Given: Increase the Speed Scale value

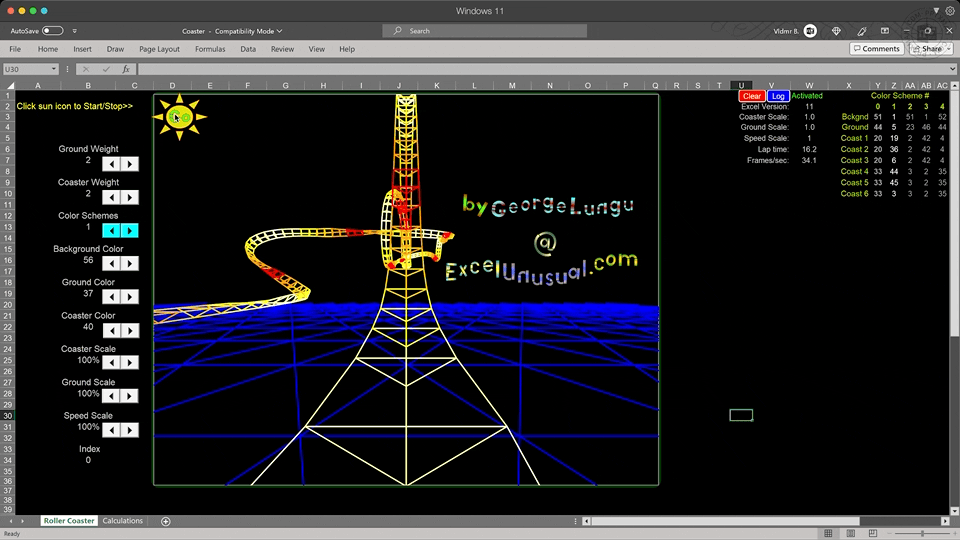Looking at the screenshot, I should [x=130, y=430].
